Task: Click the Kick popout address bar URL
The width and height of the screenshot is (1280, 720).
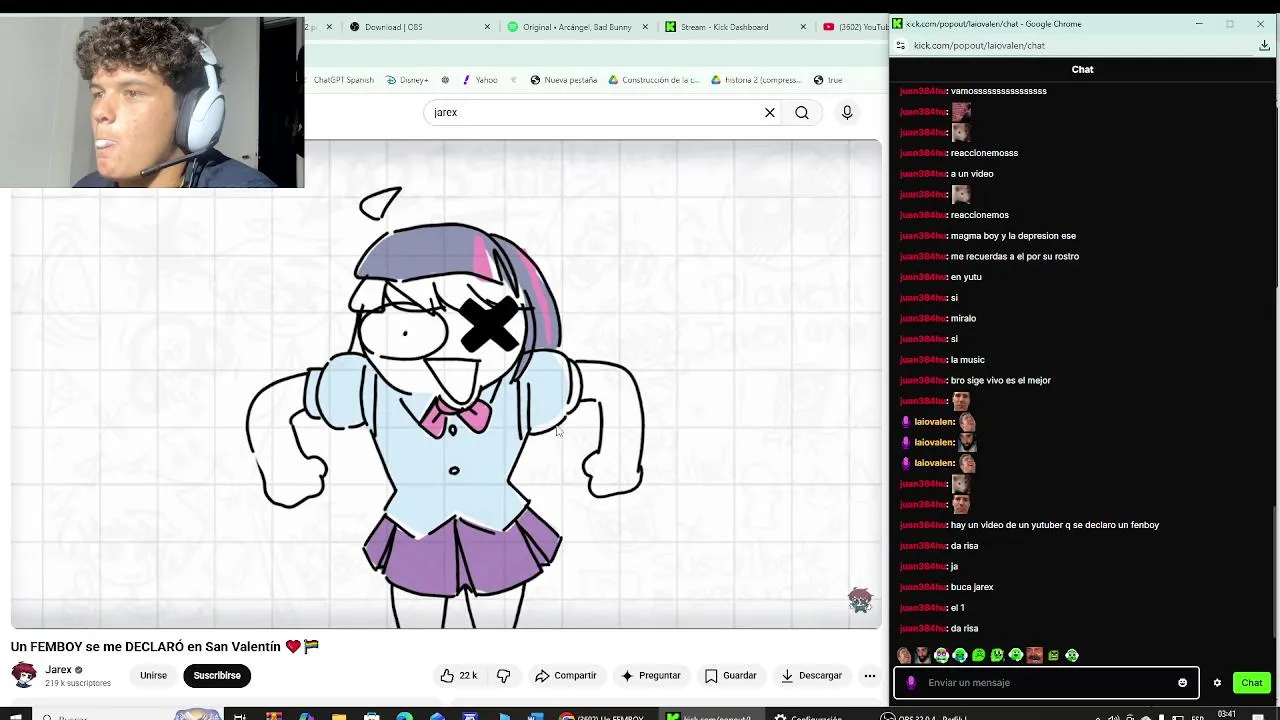Action: (x=979, y=45)
